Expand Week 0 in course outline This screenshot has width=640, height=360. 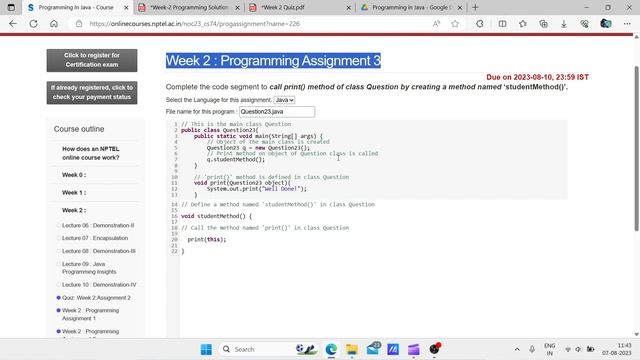point(74,175)
